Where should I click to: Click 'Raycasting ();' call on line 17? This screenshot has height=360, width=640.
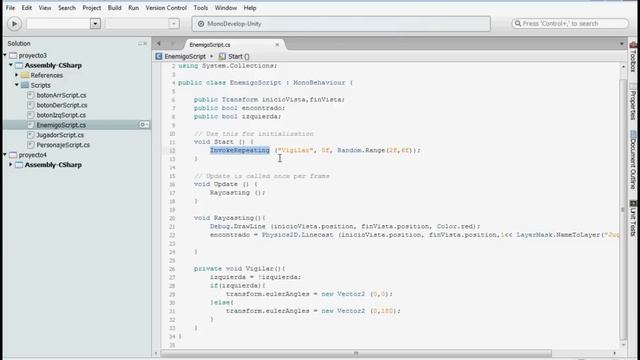click(x=238, y=193)
